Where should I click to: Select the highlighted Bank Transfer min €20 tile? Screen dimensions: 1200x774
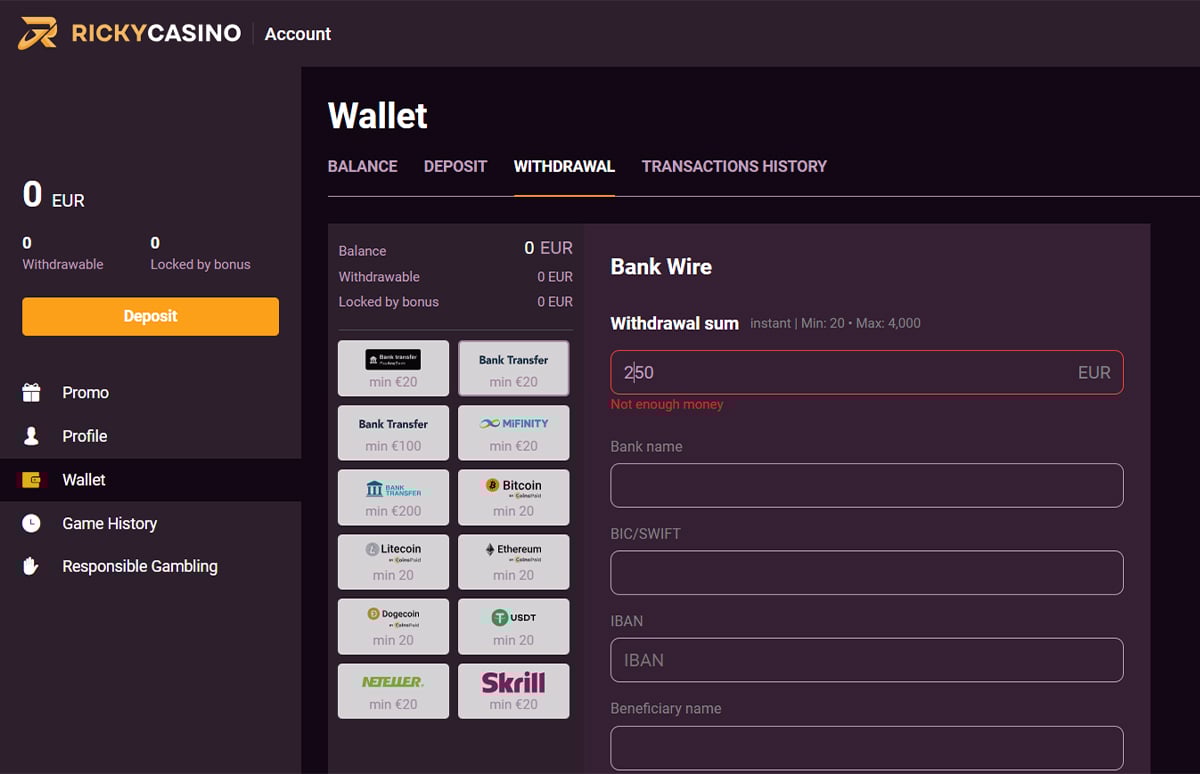[x=514, y=368]
